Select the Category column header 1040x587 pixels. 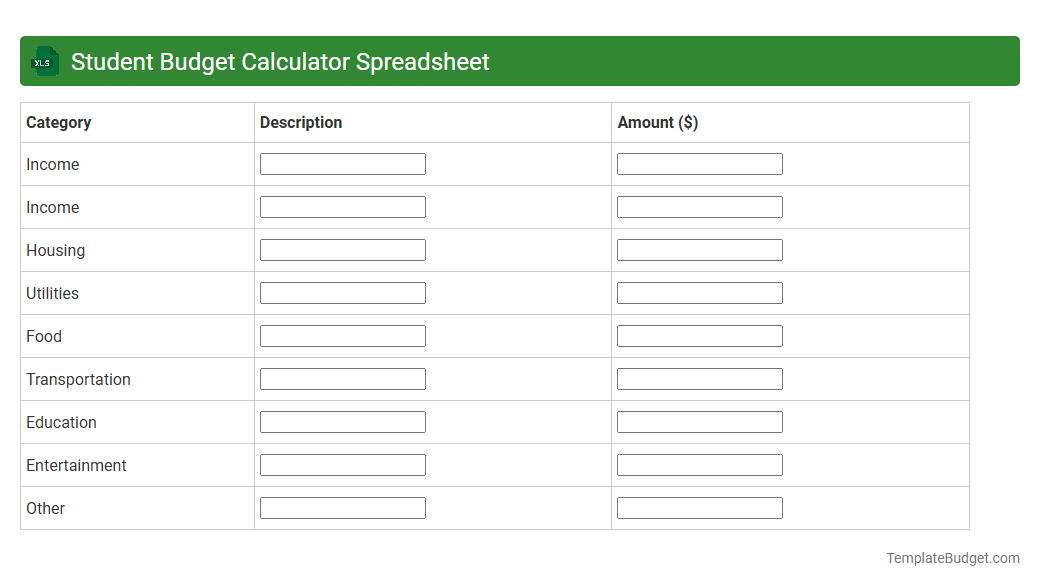(x=59, y=122)
